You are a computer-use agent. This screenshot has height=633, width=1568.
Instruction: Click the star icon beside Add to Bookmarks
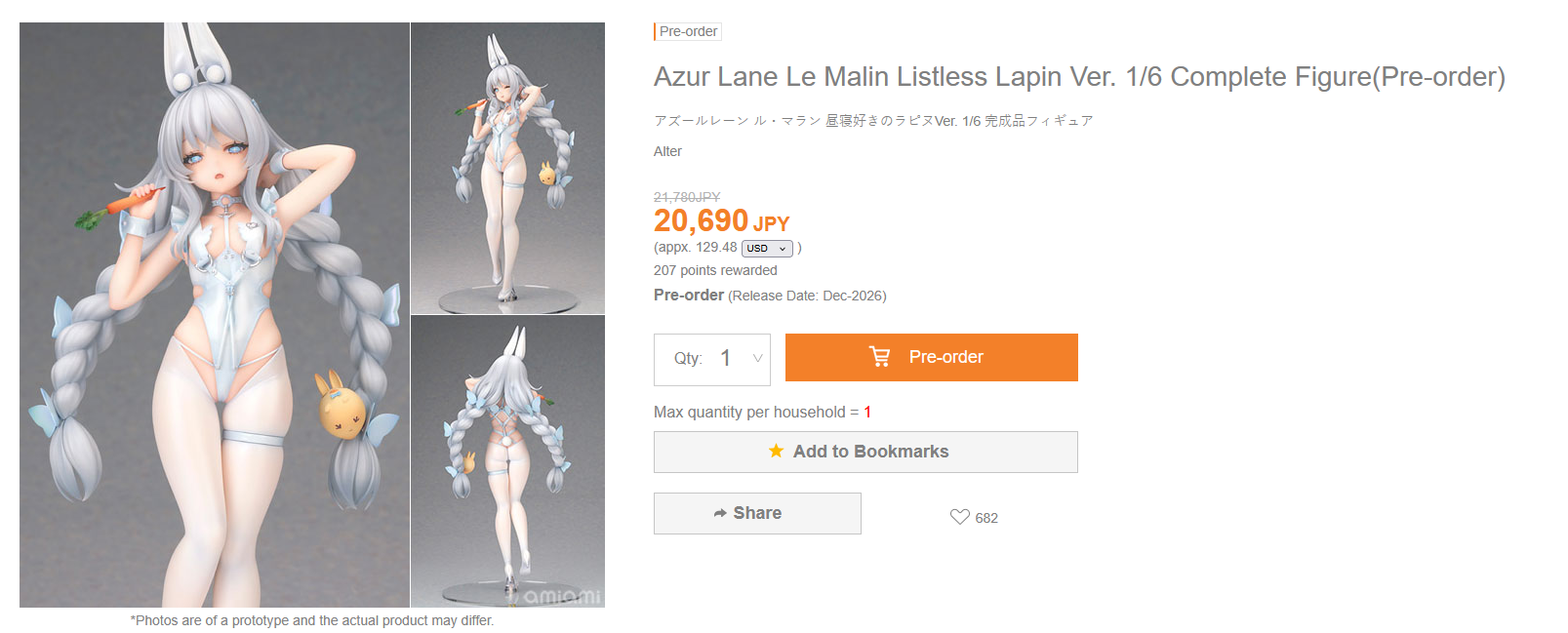776,451
